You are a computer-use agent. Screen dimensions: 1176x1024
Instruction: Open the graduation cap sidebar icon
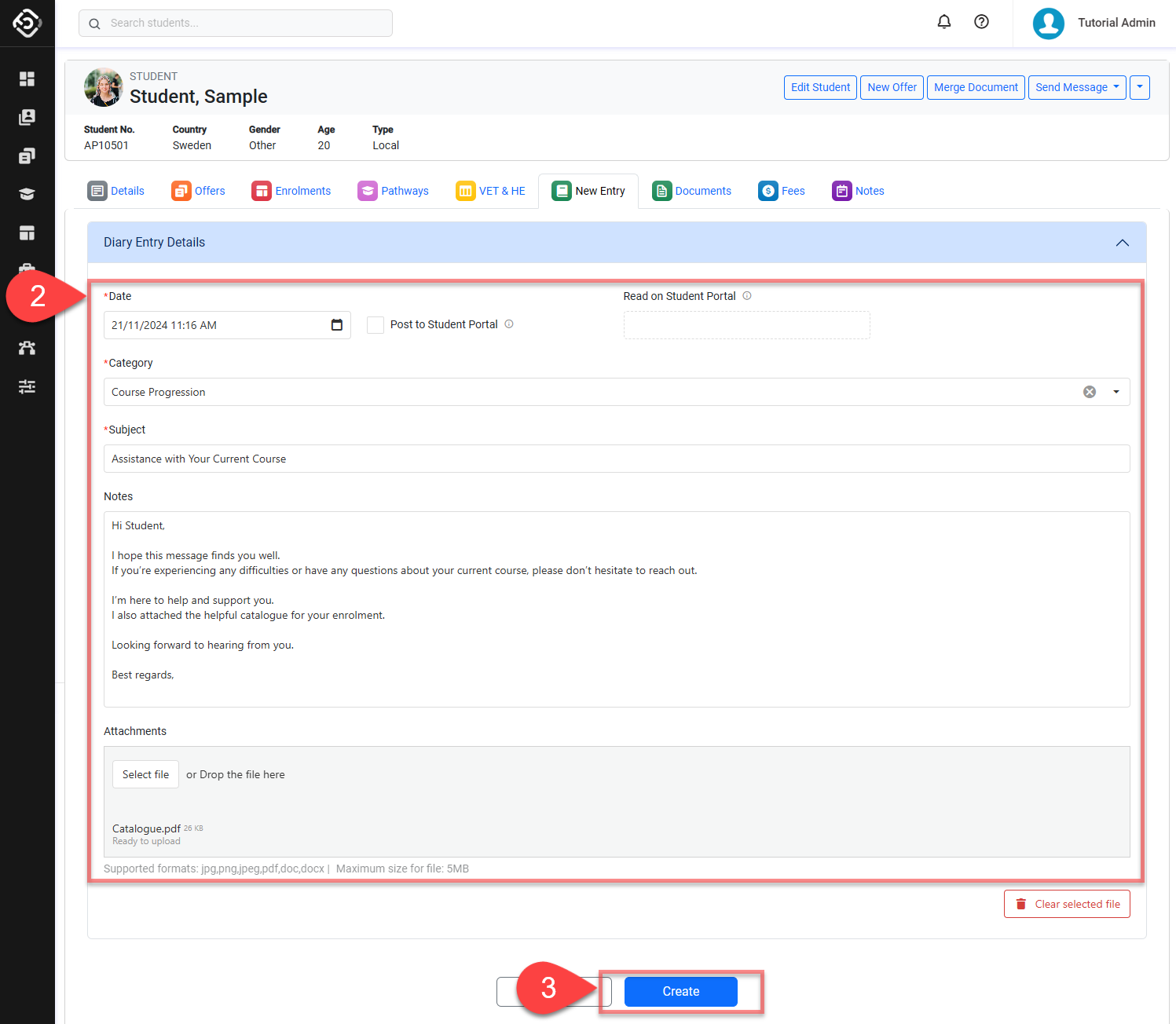click(27, 194)
